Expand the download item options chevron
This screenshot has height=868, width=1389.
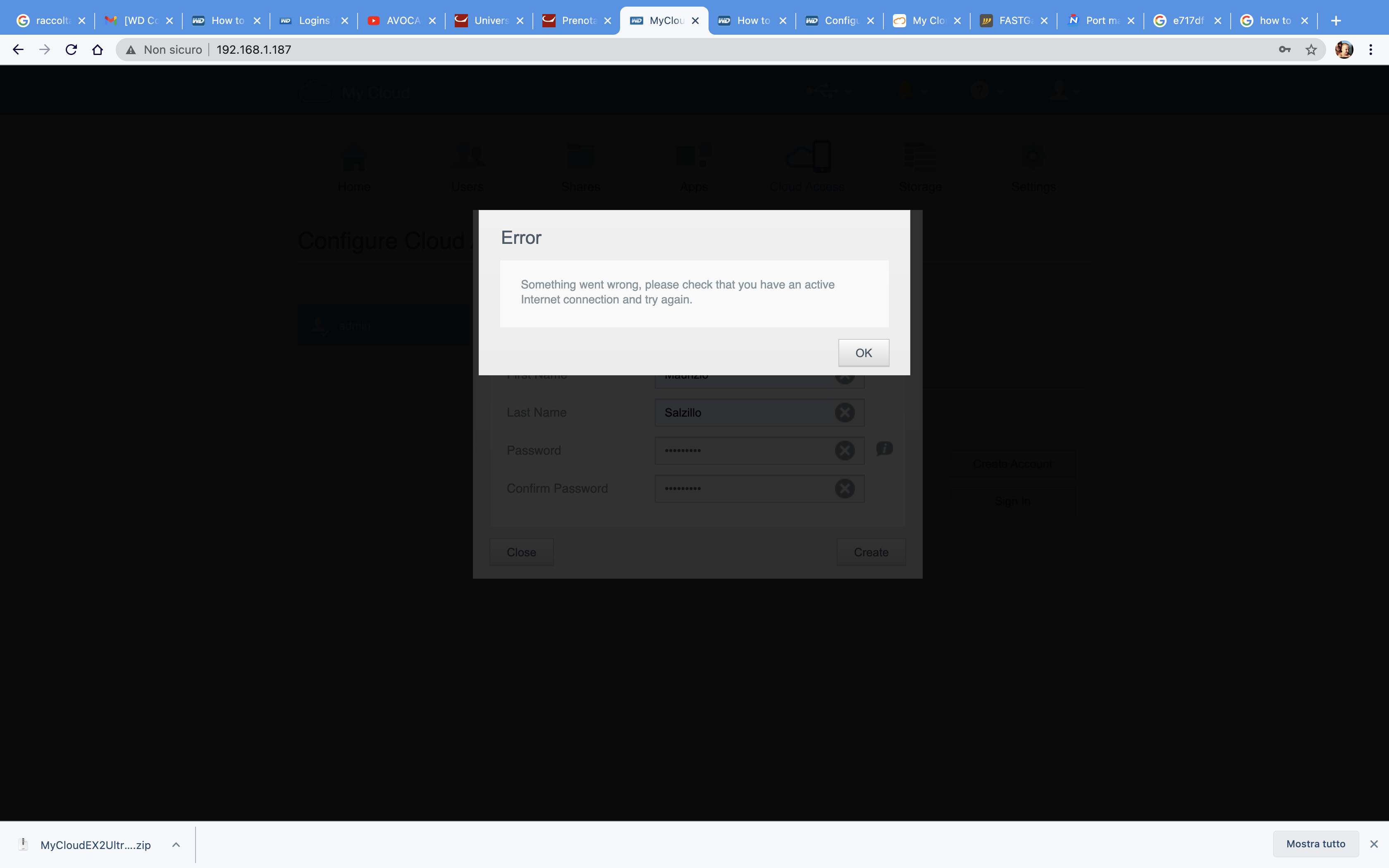point(176,844)
